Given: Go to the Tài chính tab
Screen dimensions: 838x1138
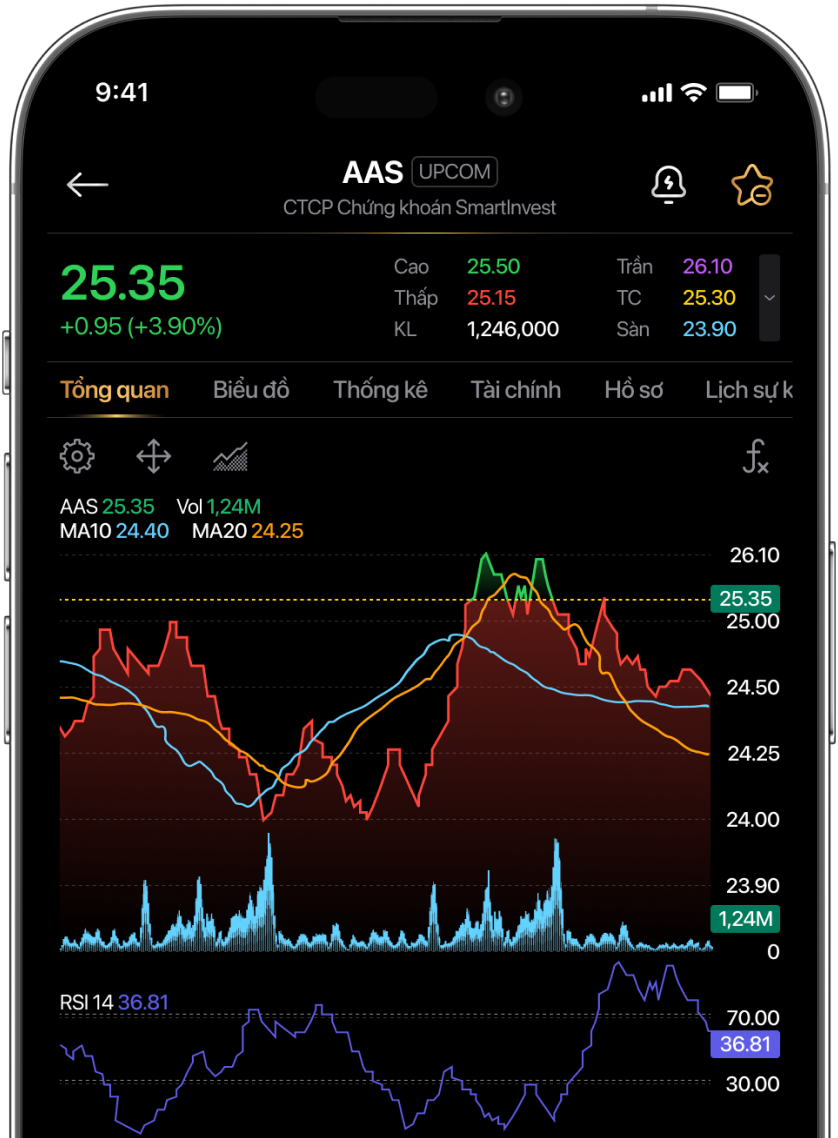Looking at the screenshot, I should (515, 390).
